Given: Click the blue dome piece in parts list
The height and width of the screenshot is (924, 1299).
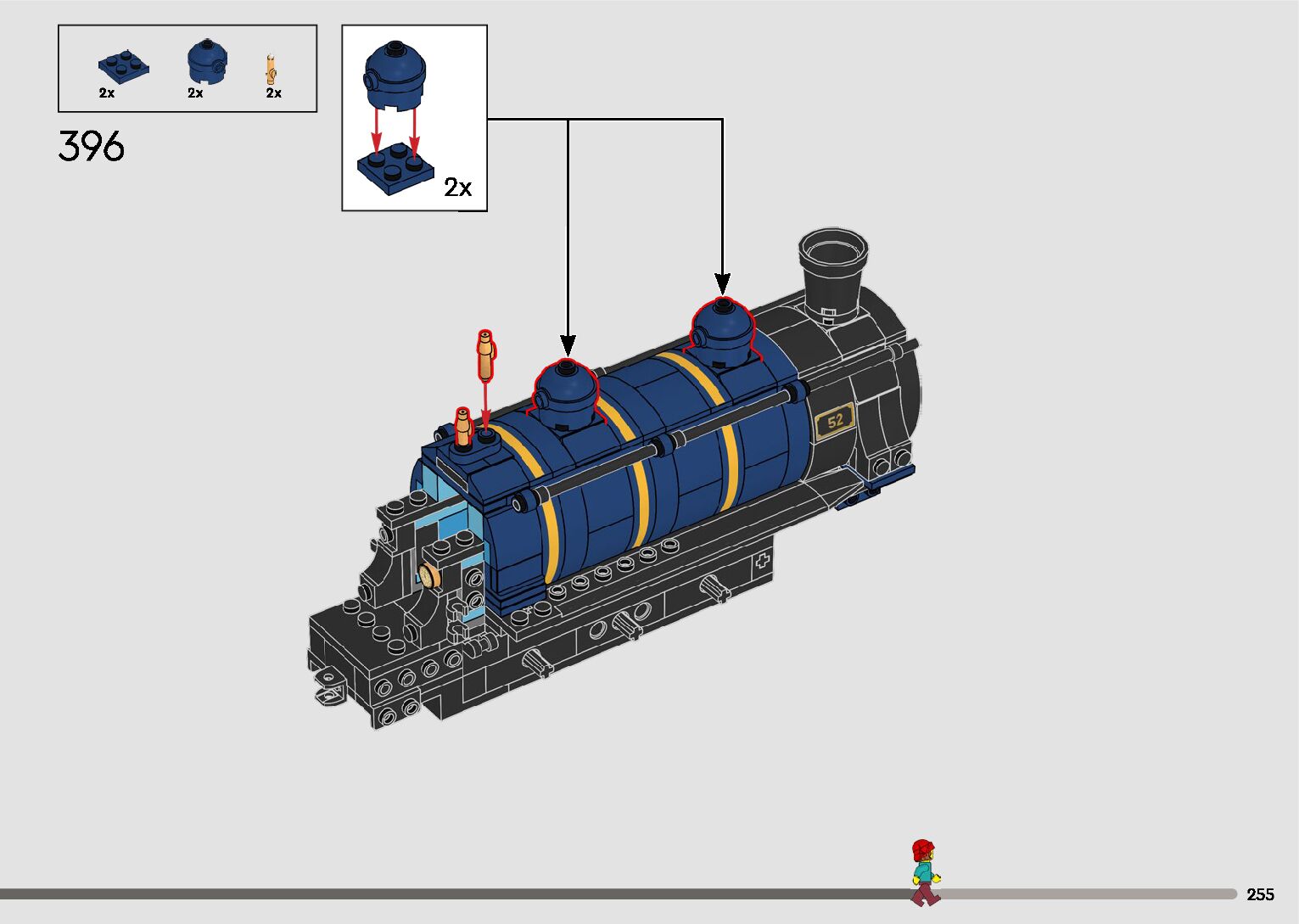Looking at the screenshot, I should pyautogui.click(x=206, y=64).
